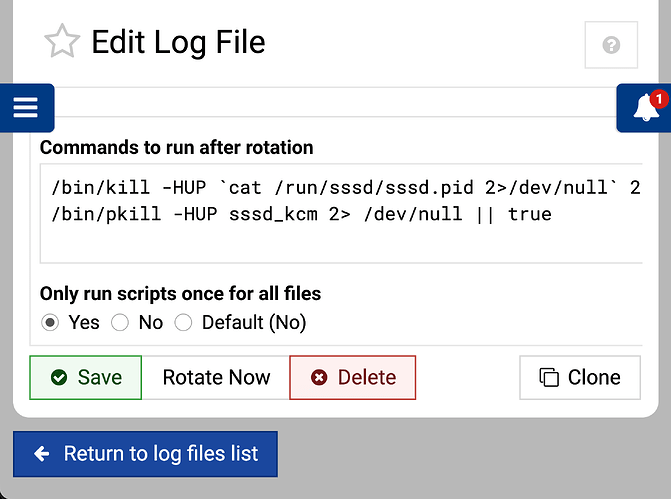Click inside the post-rotation commands text area
Screen dimensions: 671x499
click(340, 245)
